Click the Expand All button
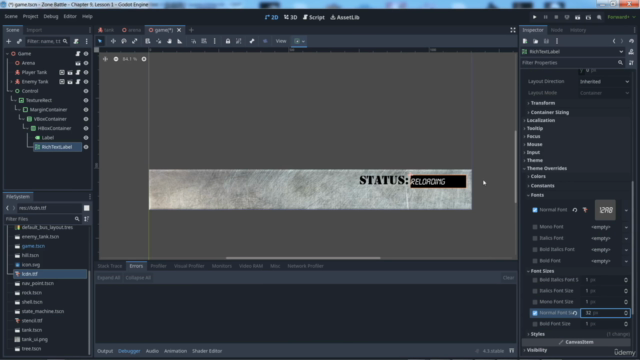 109,278
